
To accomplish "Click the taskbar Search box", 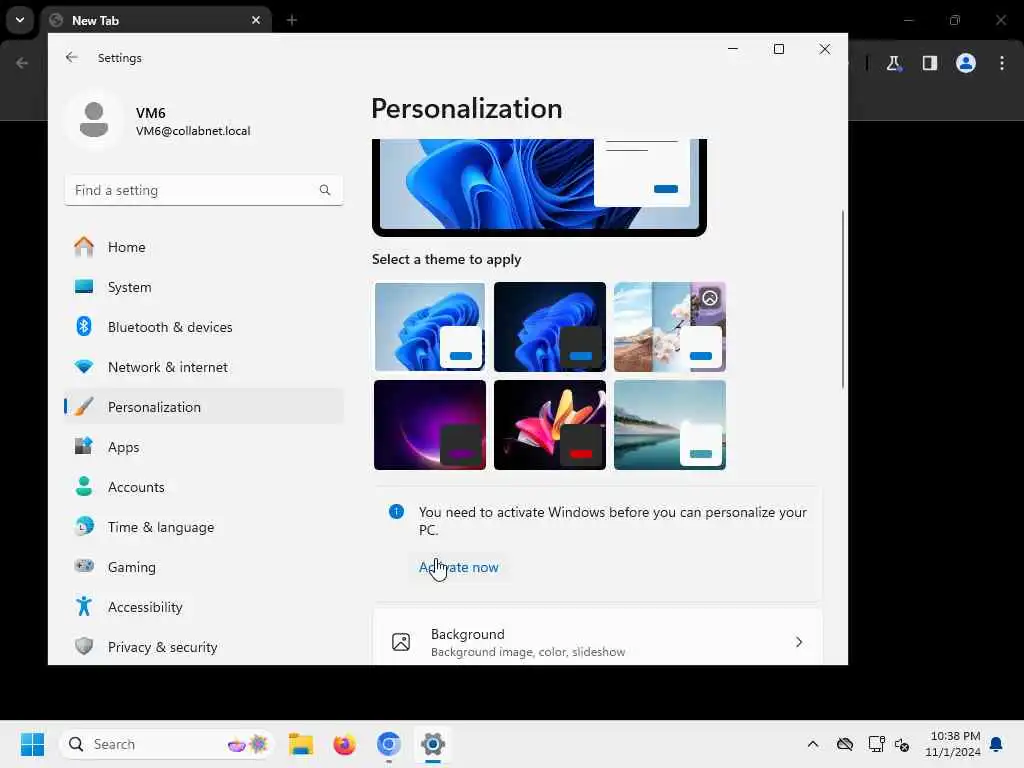I will 167,744.
